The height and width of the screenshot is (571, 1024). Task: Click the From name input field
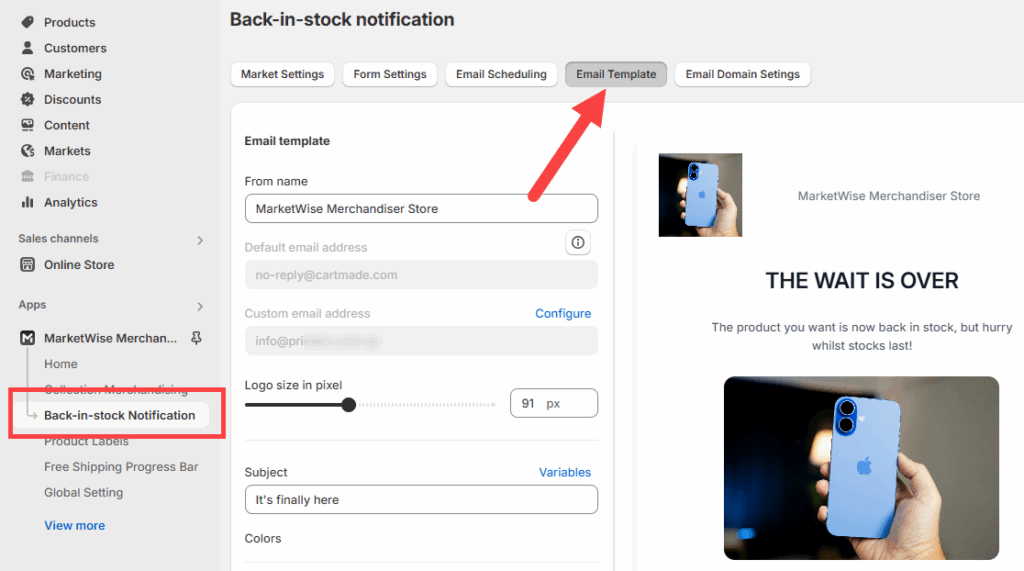pos(421,209)
